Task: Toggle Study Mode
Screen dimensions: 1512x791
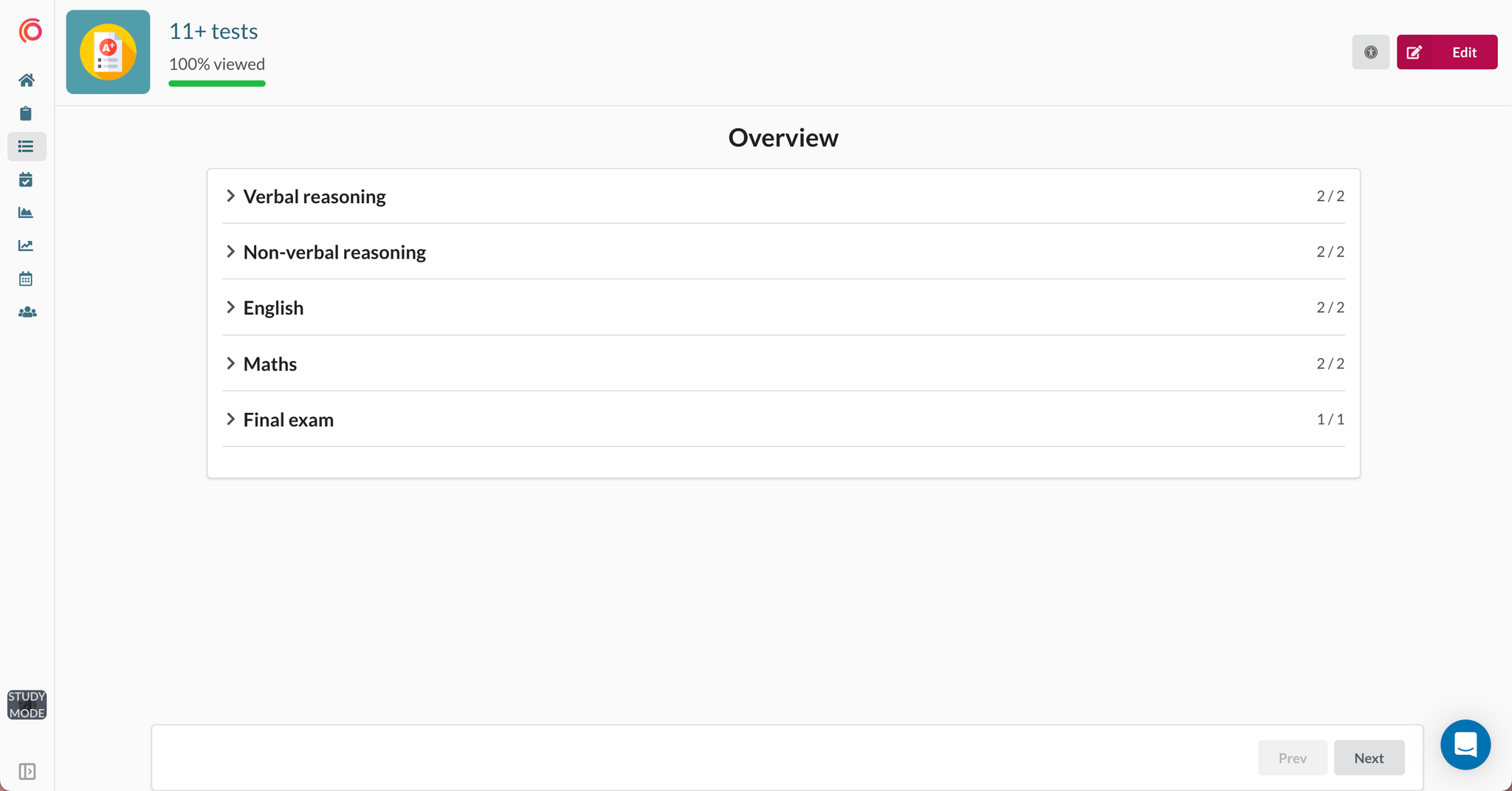Action: 27,705
